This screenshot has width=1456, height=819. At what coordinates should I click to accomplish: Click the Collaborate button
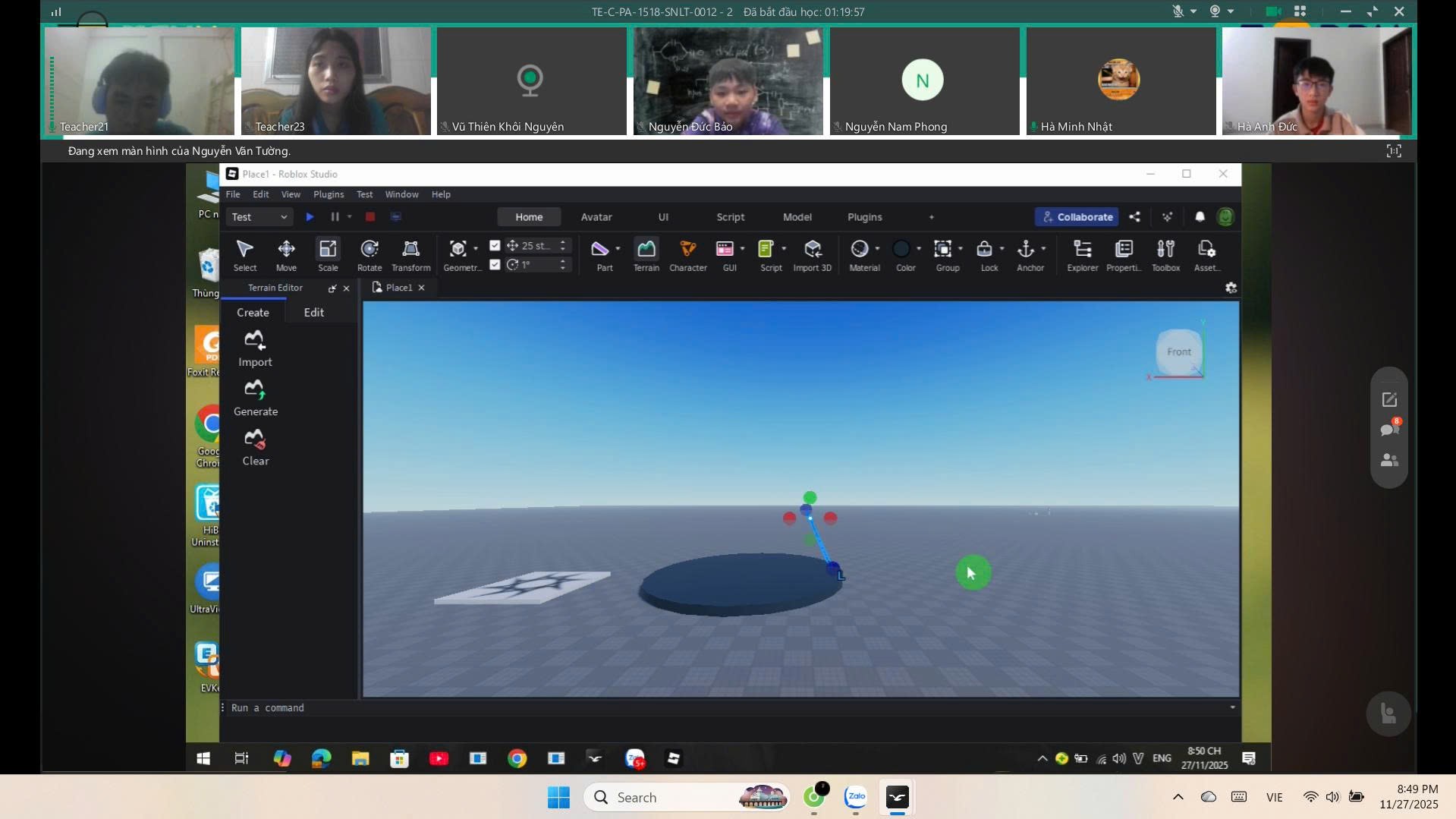coord(1077,217)
